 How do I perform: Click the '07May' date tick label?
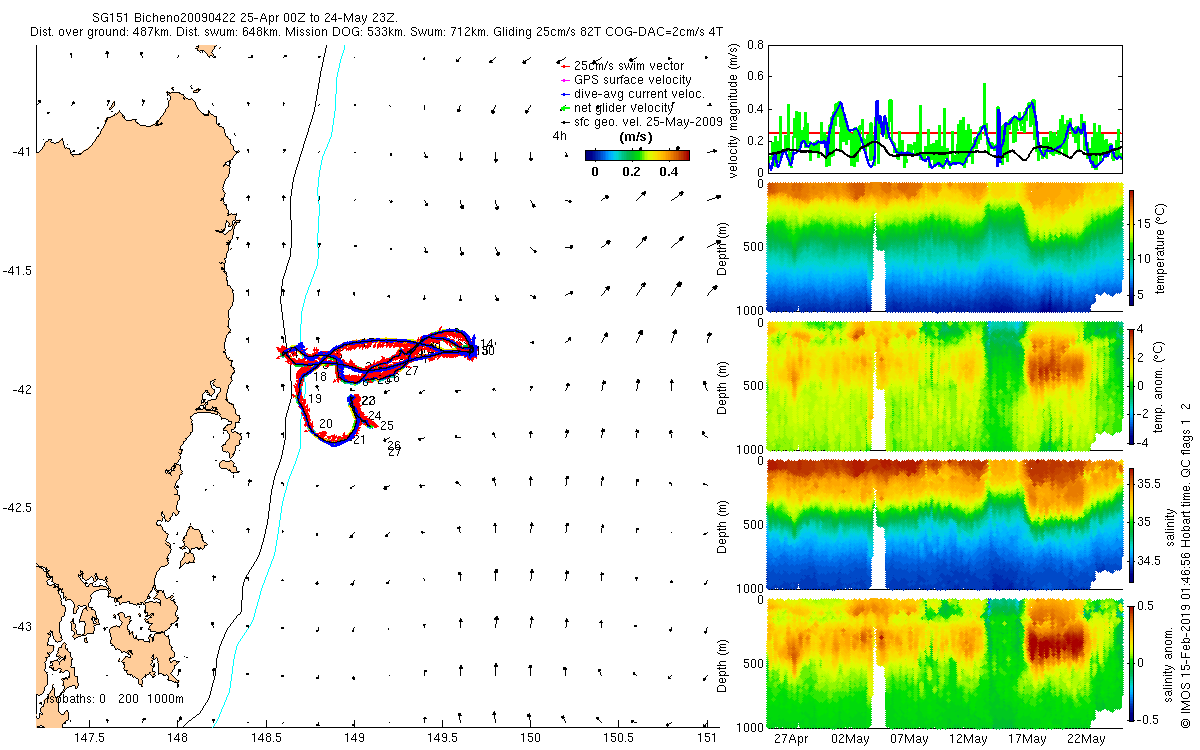point(908,739)
